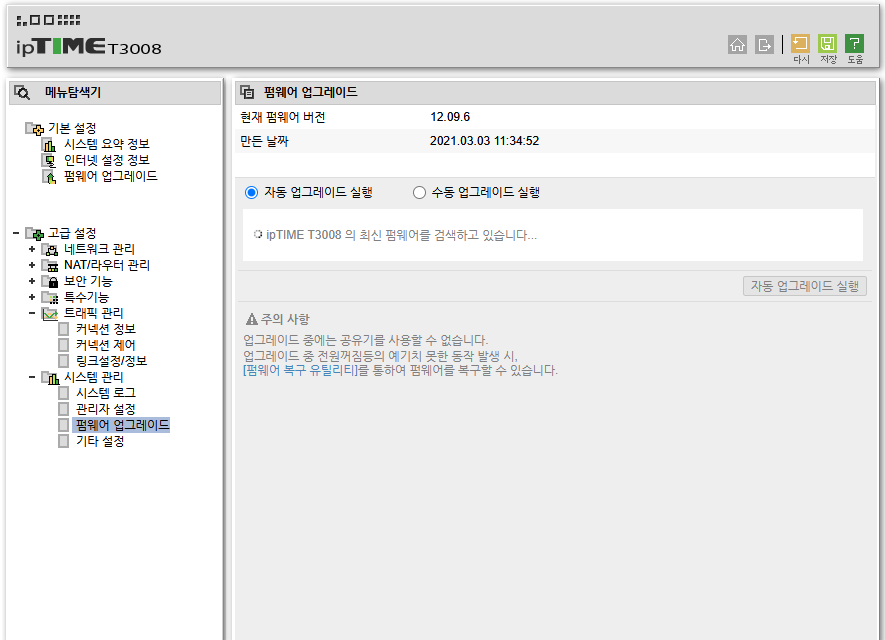Screen dimensions: 885x640
Task: Expand the 특수기능 node
Action: coord(32,297)
